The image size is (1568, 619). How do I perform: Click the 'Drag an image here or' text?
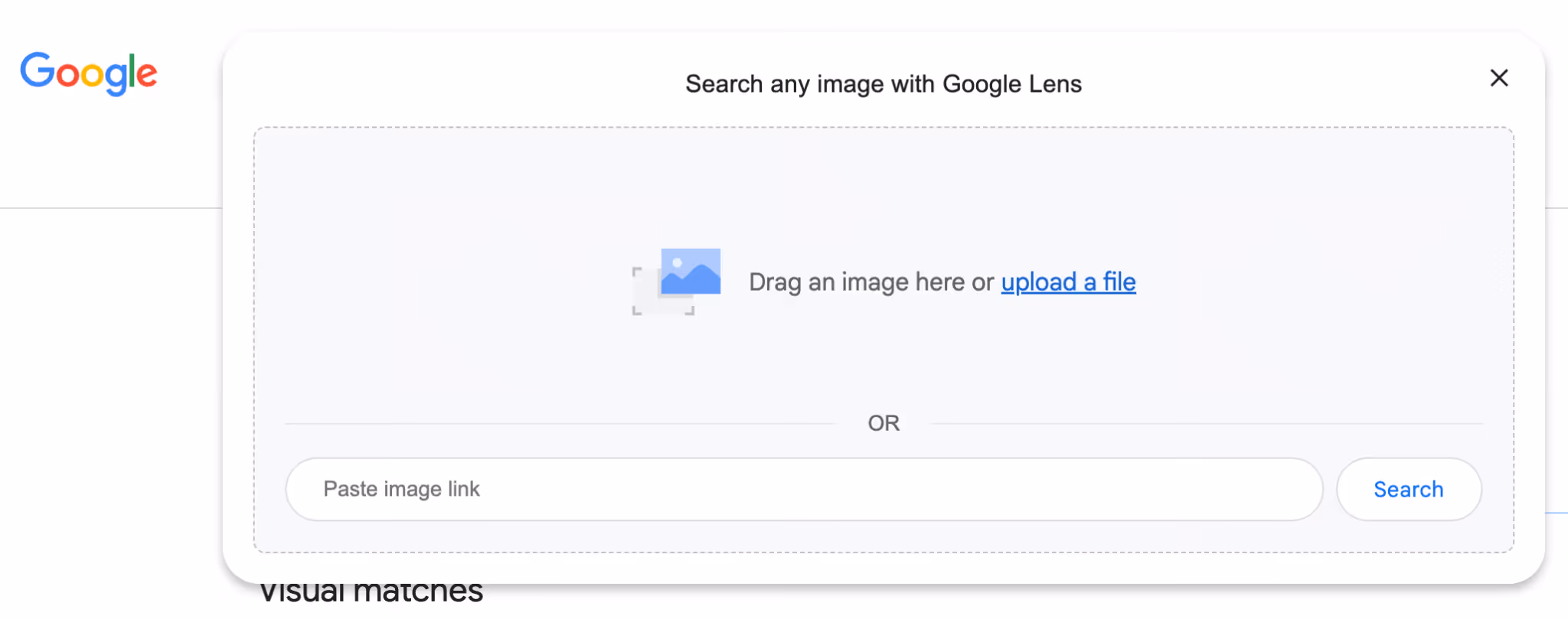tap(871, 282)
